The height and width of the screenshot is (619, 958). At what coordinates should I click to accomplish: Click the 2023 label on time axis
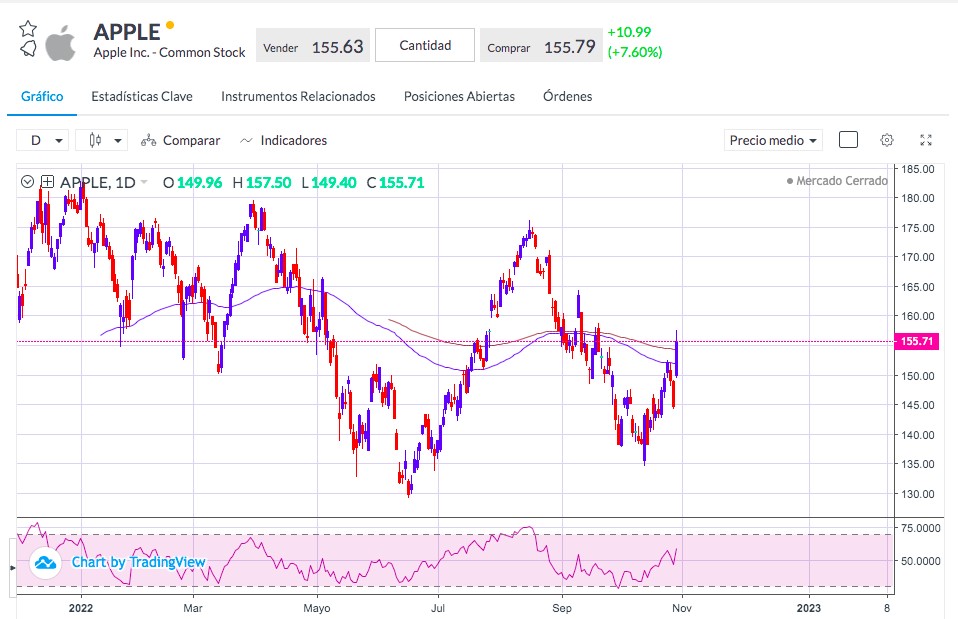coord(809,608)
